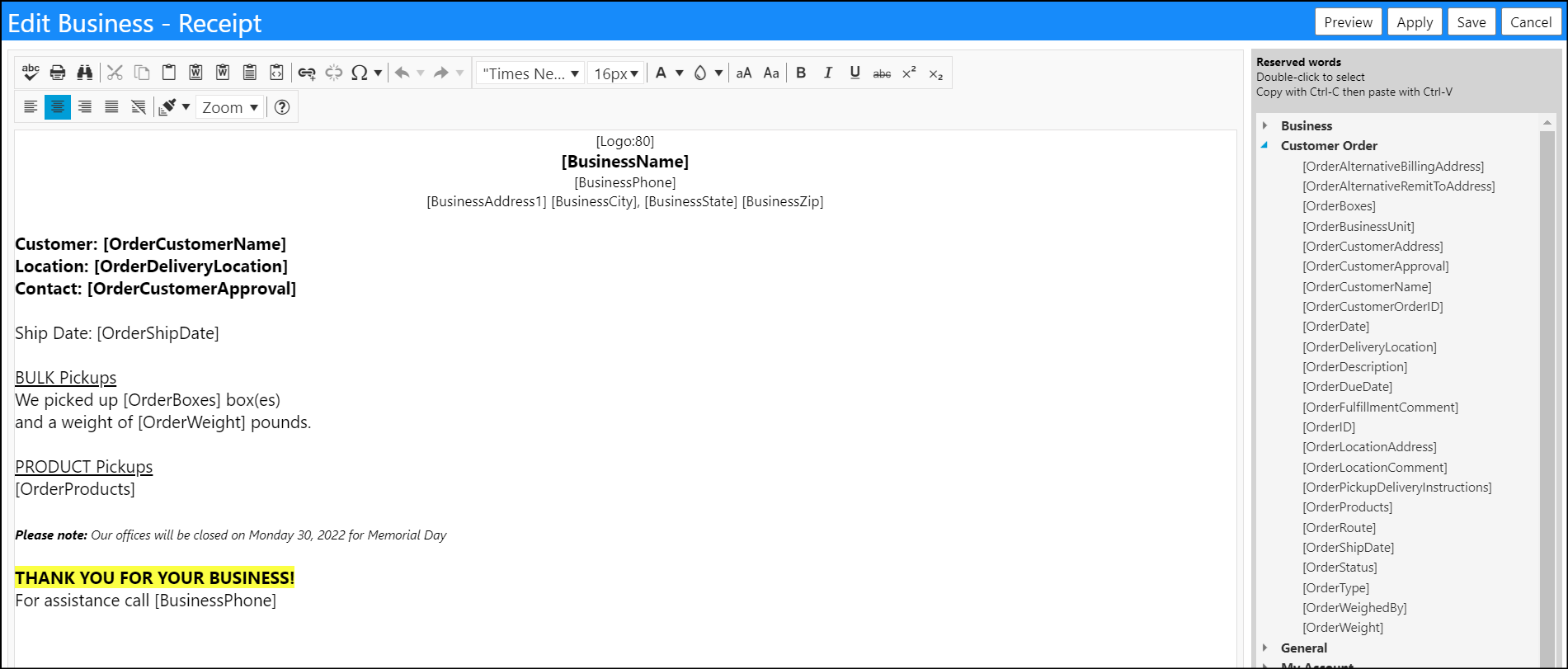Toggle underline formatting
This screenshot has height=669, width=1568.
(855, 73)
